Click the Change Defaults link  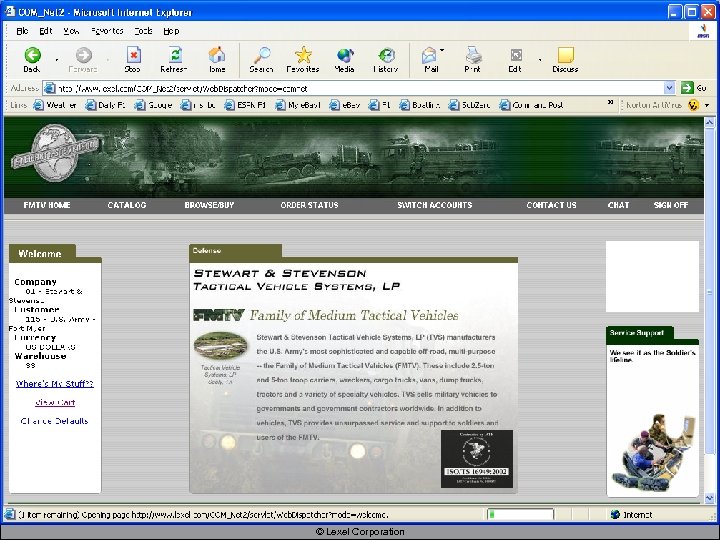[x=55, y=421]
